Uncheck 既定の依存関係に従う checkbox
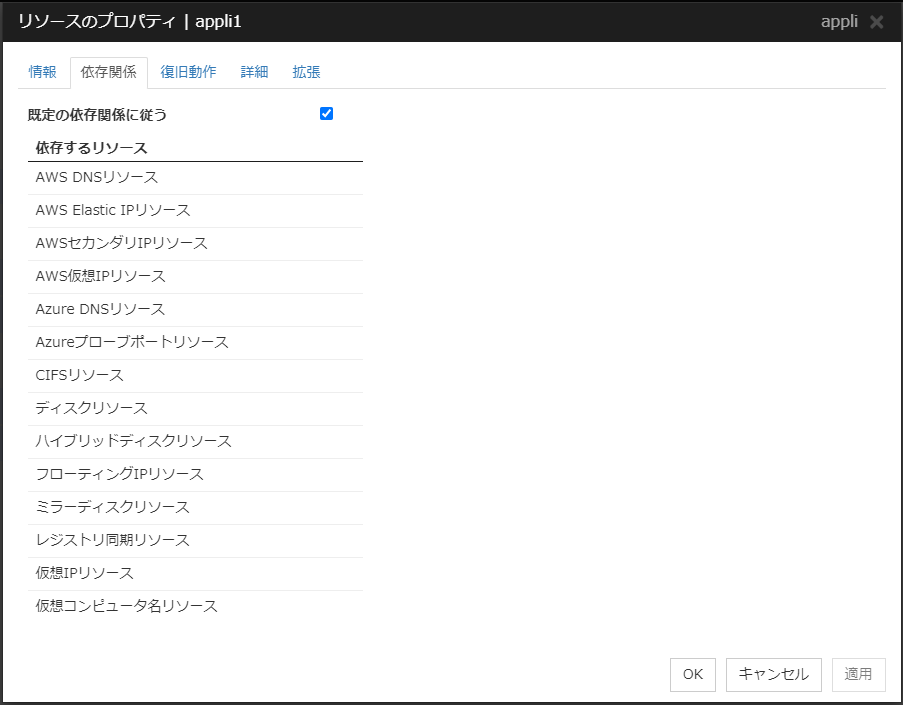Screen dimensions: 903x705 point(326,114)
